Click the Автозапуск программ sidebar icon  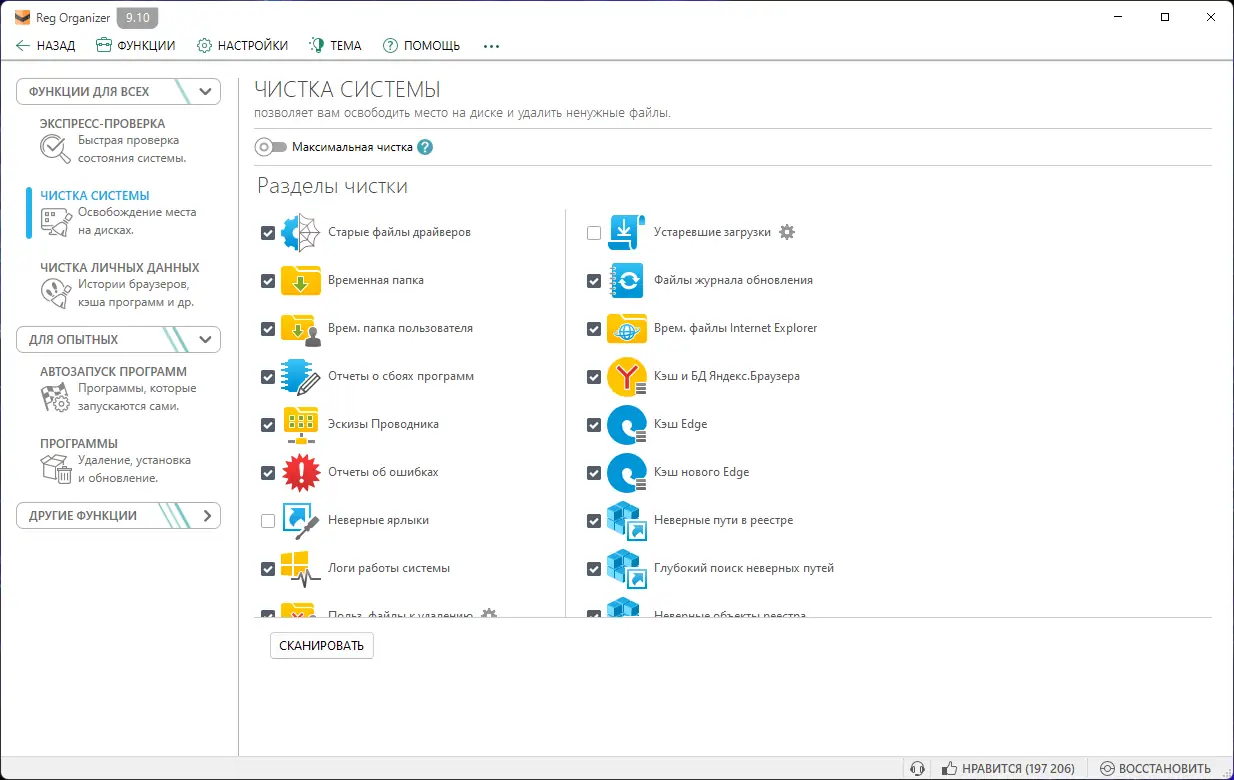click(55, 397)
